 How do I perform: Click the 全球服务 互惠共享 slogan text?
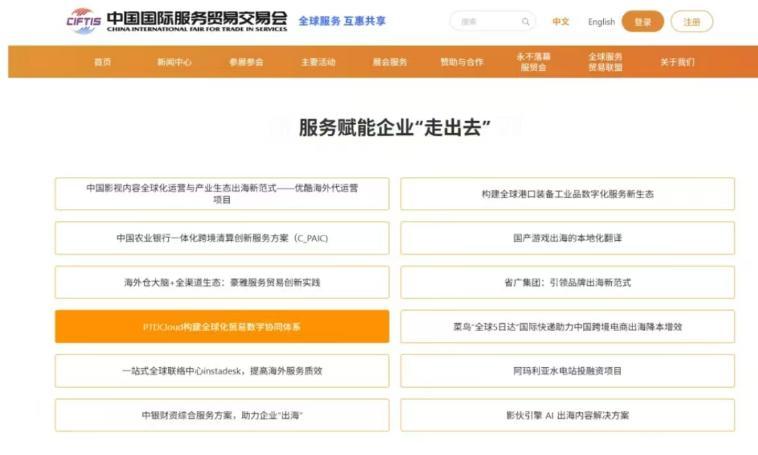pos(342,21)
